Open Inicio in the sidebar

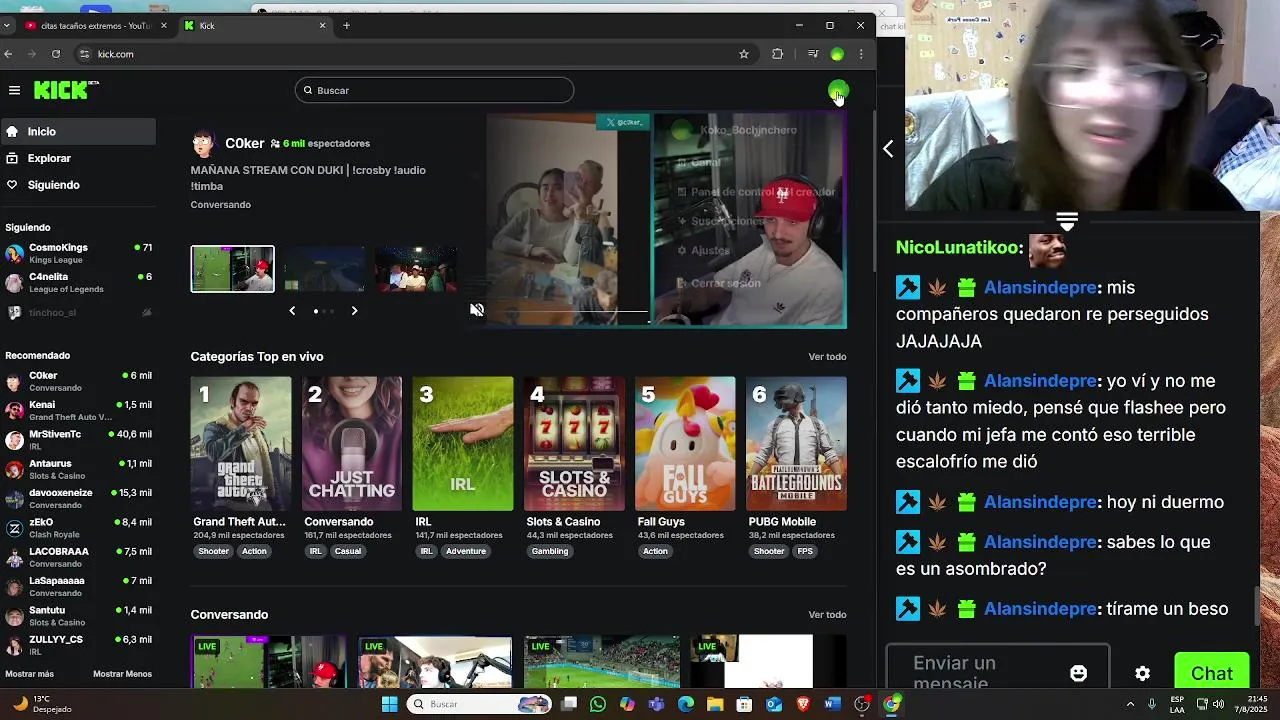(78, 131)
